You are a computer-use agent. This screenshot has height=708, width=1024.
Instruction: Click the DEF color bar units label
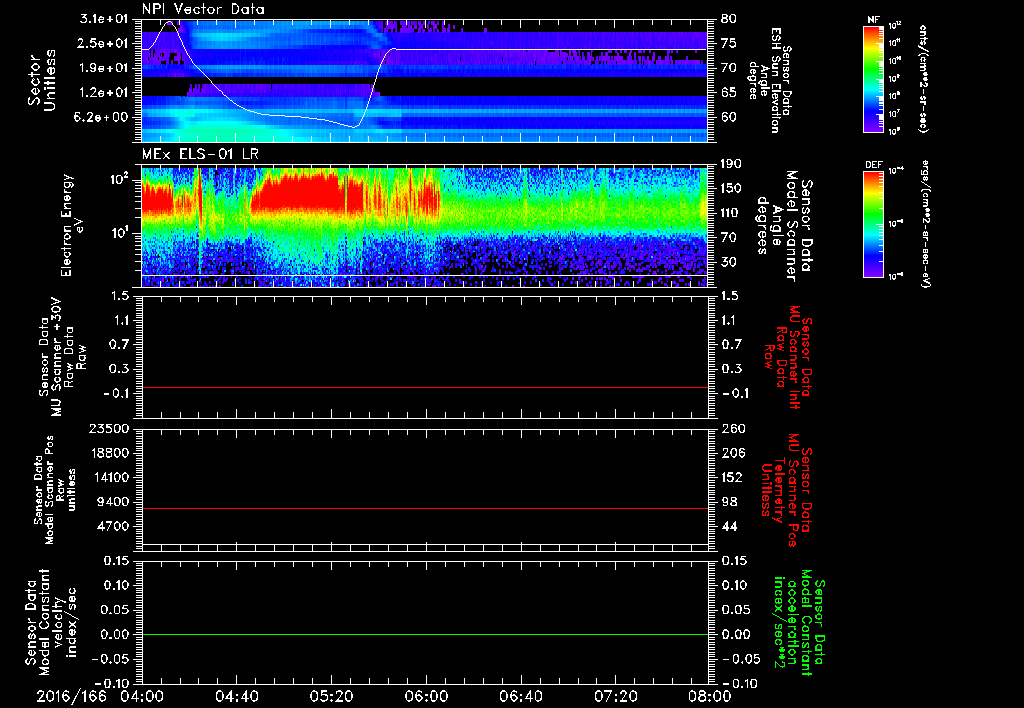click(925, 223)
